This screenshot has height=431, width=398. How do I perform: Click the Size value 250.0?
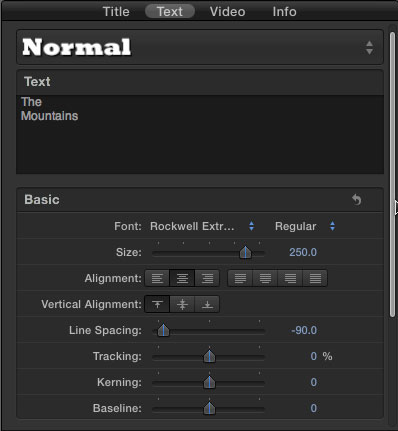pyautogui.click(x=303, y=252)
